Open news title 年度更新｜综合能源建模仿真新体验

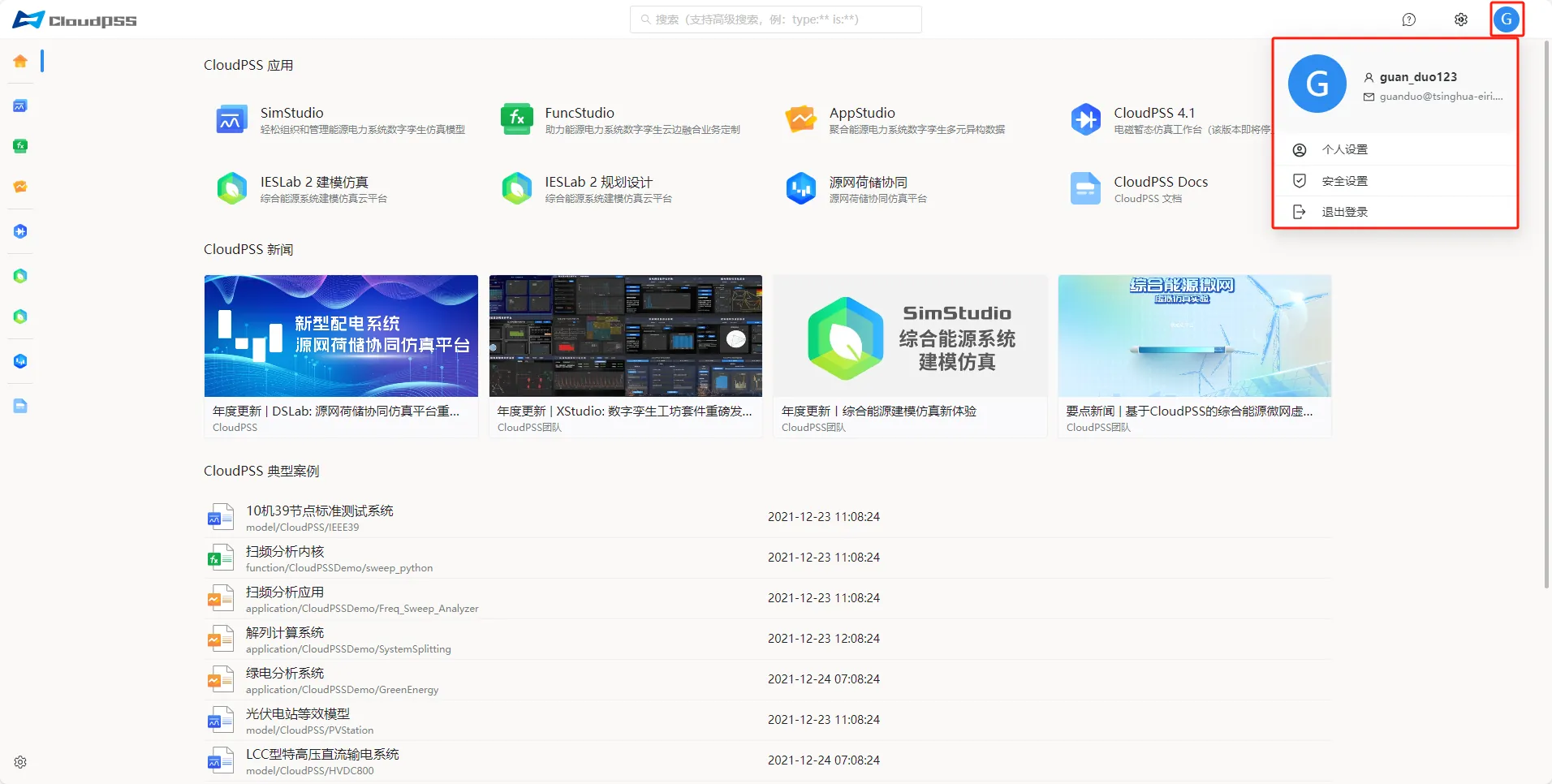click(x=879, y=411)
